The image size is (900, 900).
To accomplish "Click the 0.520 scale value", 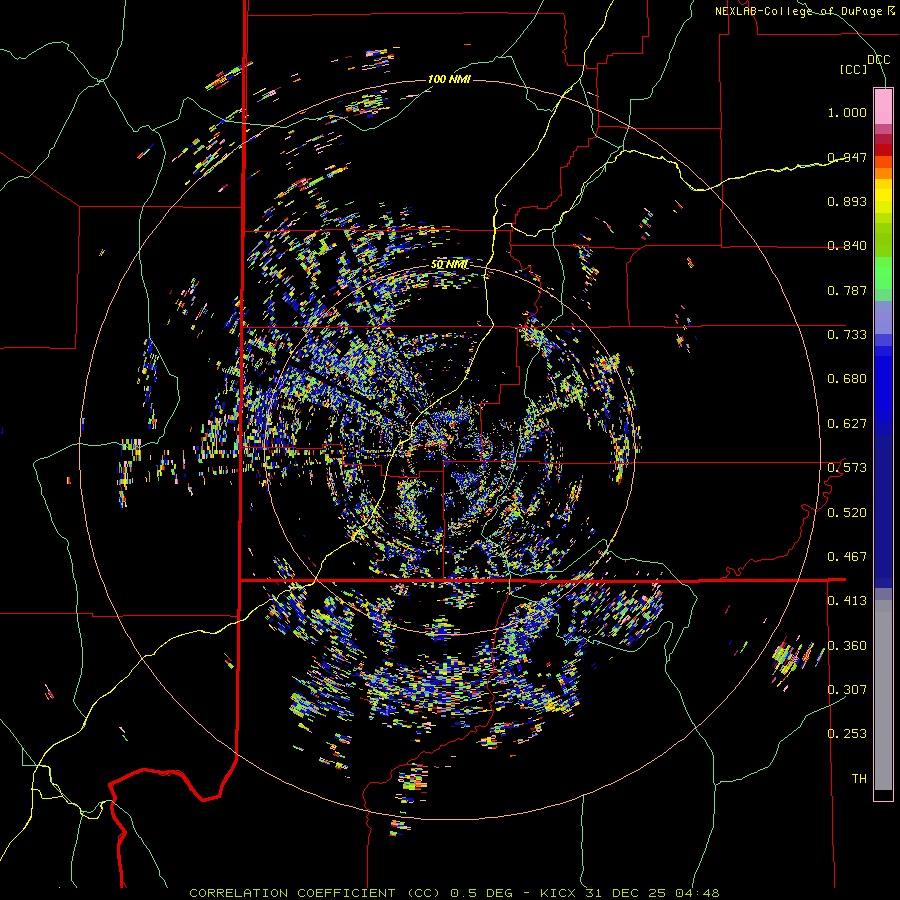I will pyautogui.click(x=847, y=513).
